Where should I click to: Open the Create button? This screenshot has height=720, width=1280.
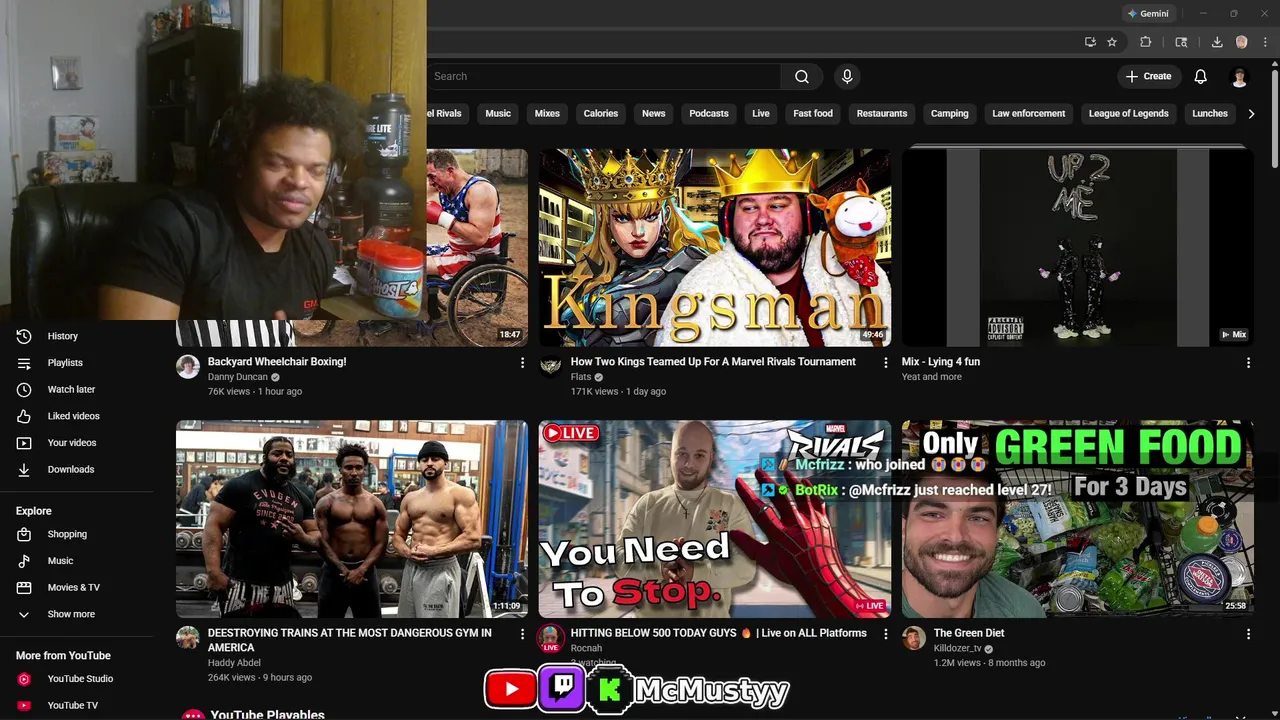tap(1148, 76)
